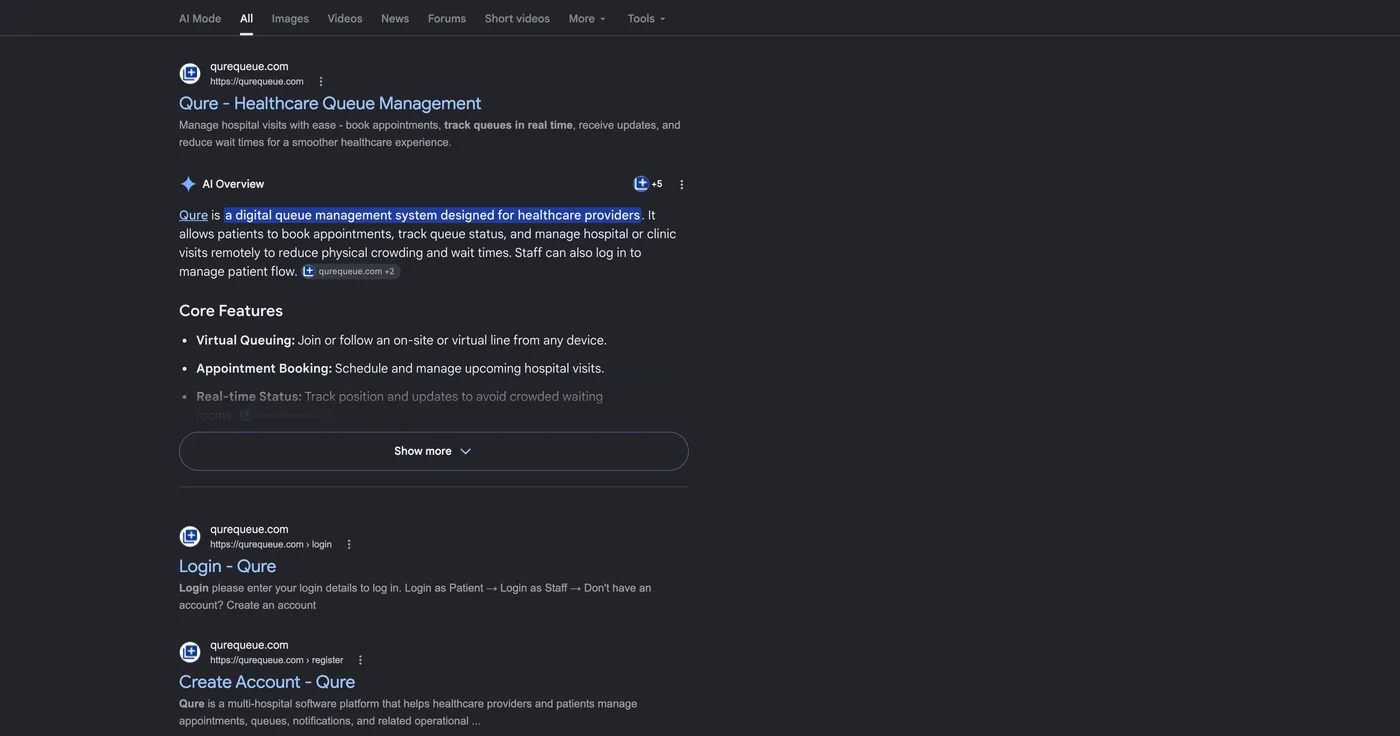Select the Short videos tab
This screenshot has height=736, width=1400.
[x=517, y=19]
